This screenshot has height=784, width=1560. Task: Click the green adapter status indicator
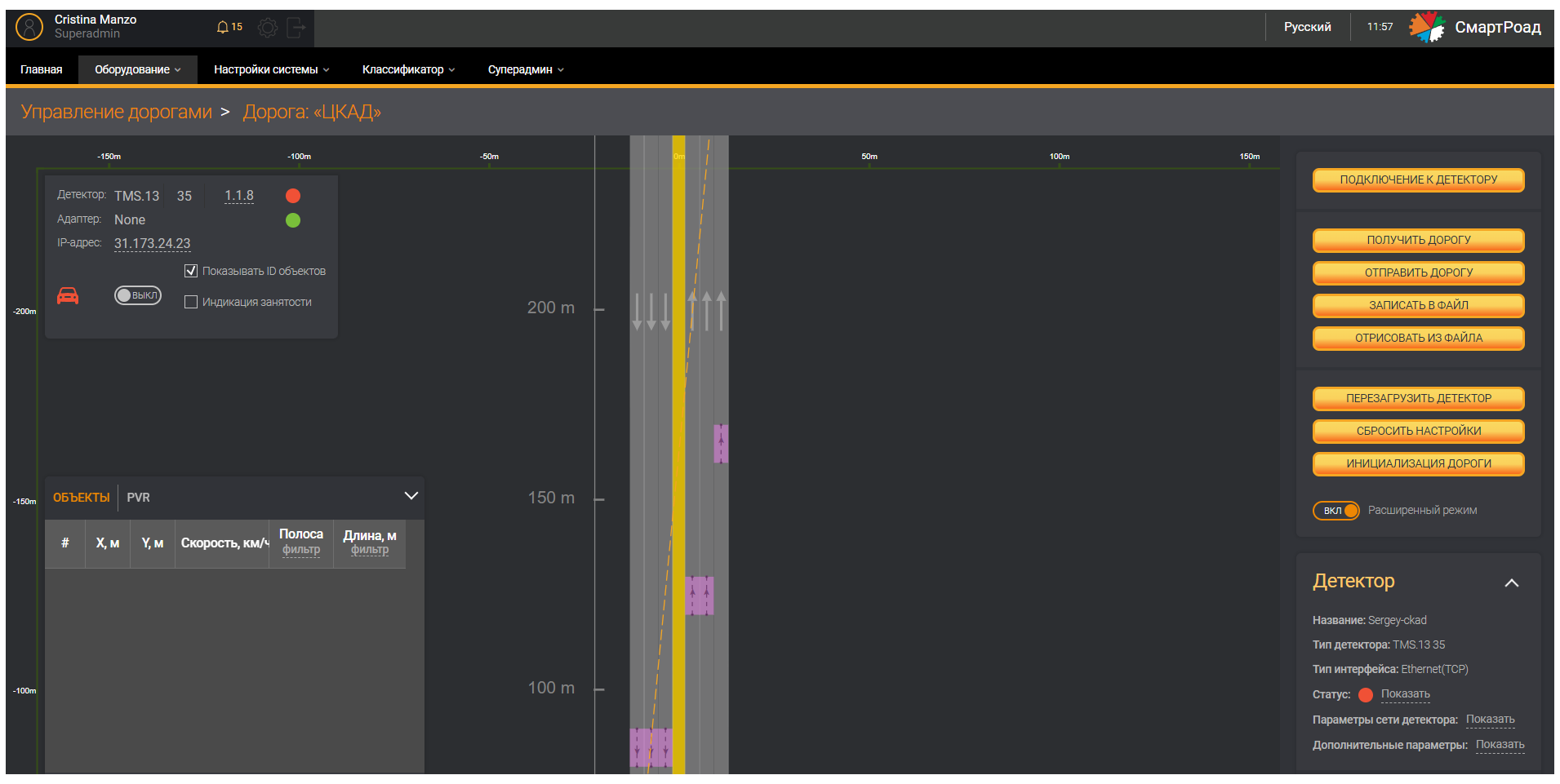coord(293,220)
